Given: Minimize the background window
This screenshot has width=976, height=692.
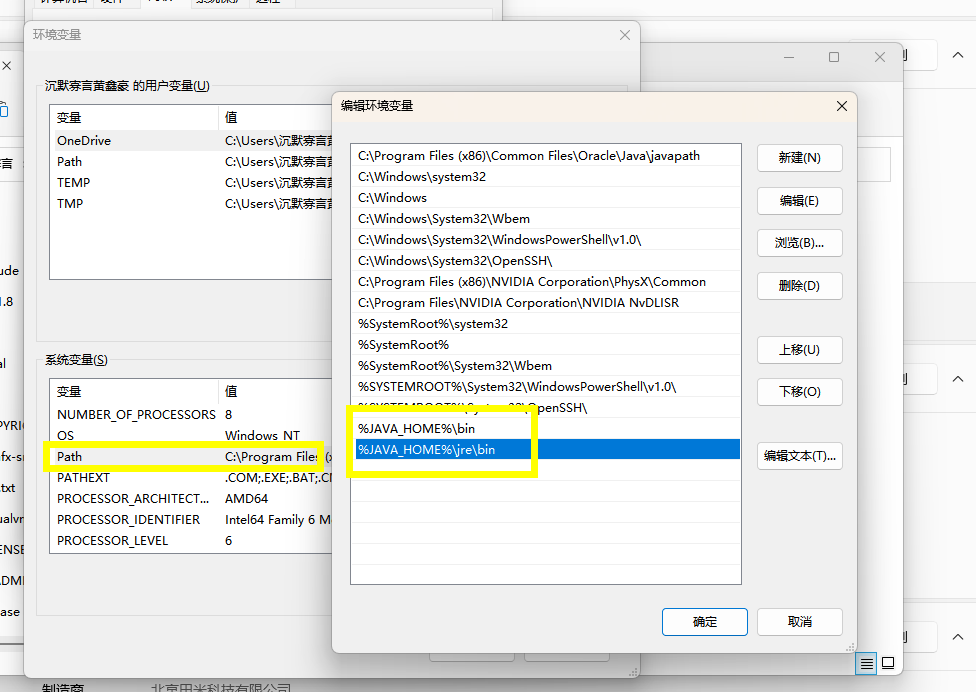Looking at the screenshot, I should [x=789, y=57].
